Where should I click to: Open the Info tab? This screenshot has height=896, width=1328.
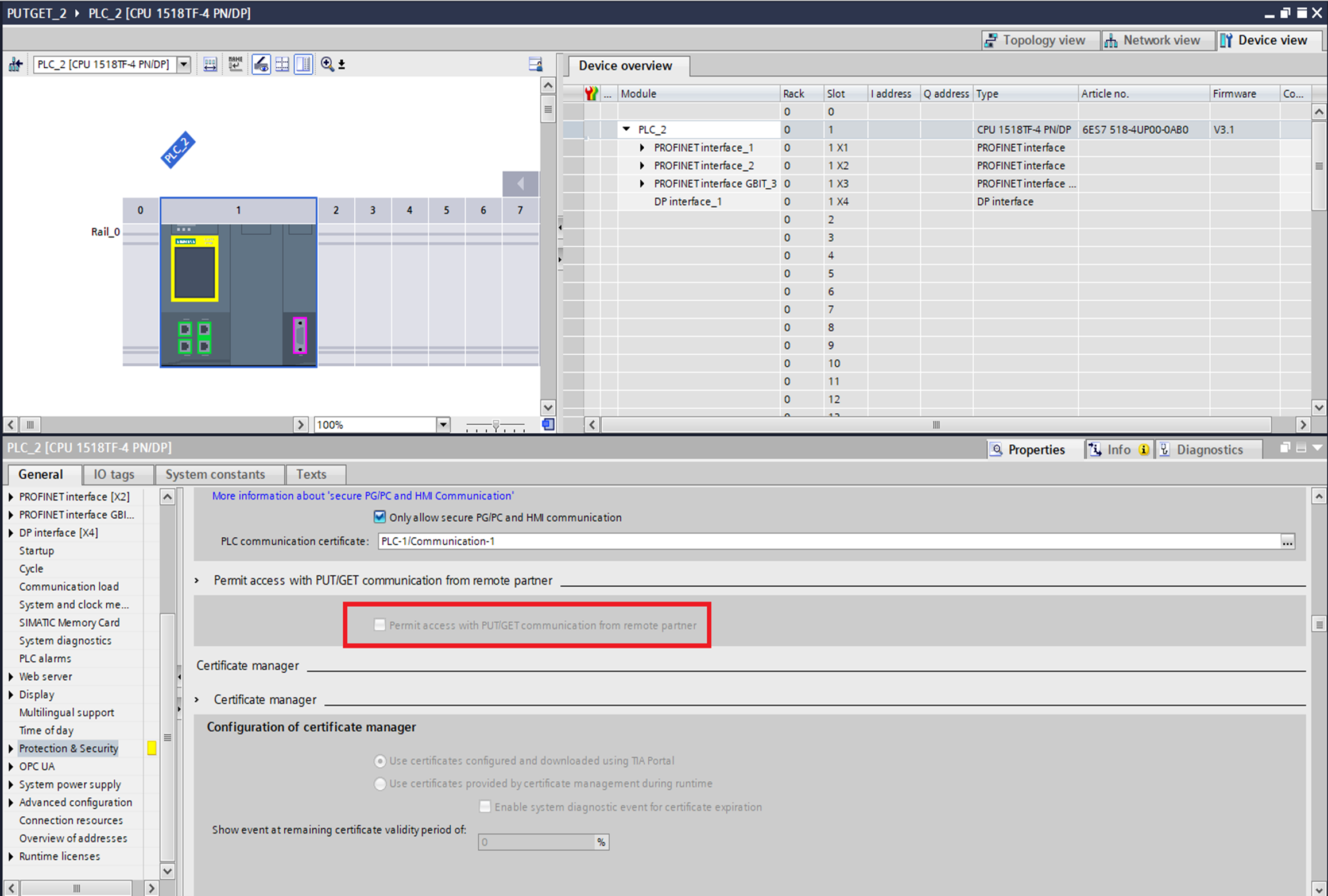pos(1118,449)
